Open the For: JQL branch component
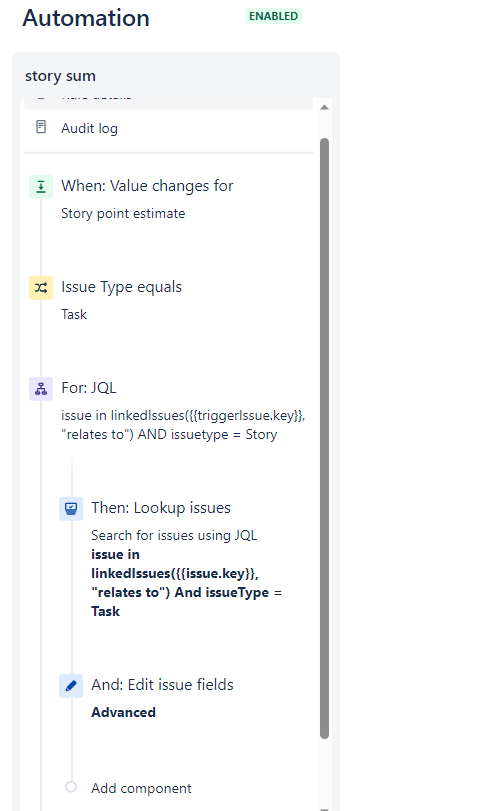The width and height of the screenshot is (481, 811). 89,388
